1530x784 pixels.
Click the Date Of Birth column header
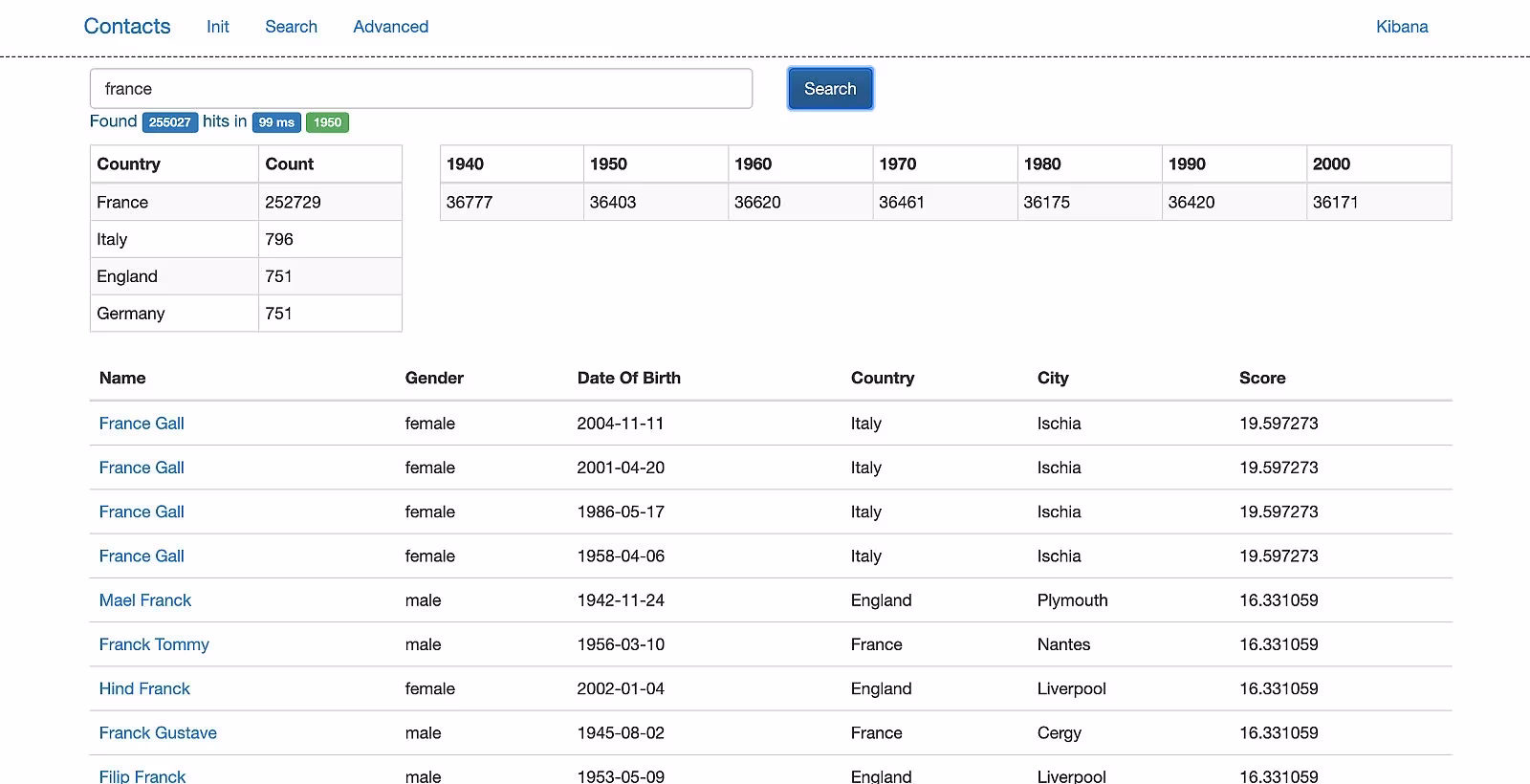tap(628, 379)
